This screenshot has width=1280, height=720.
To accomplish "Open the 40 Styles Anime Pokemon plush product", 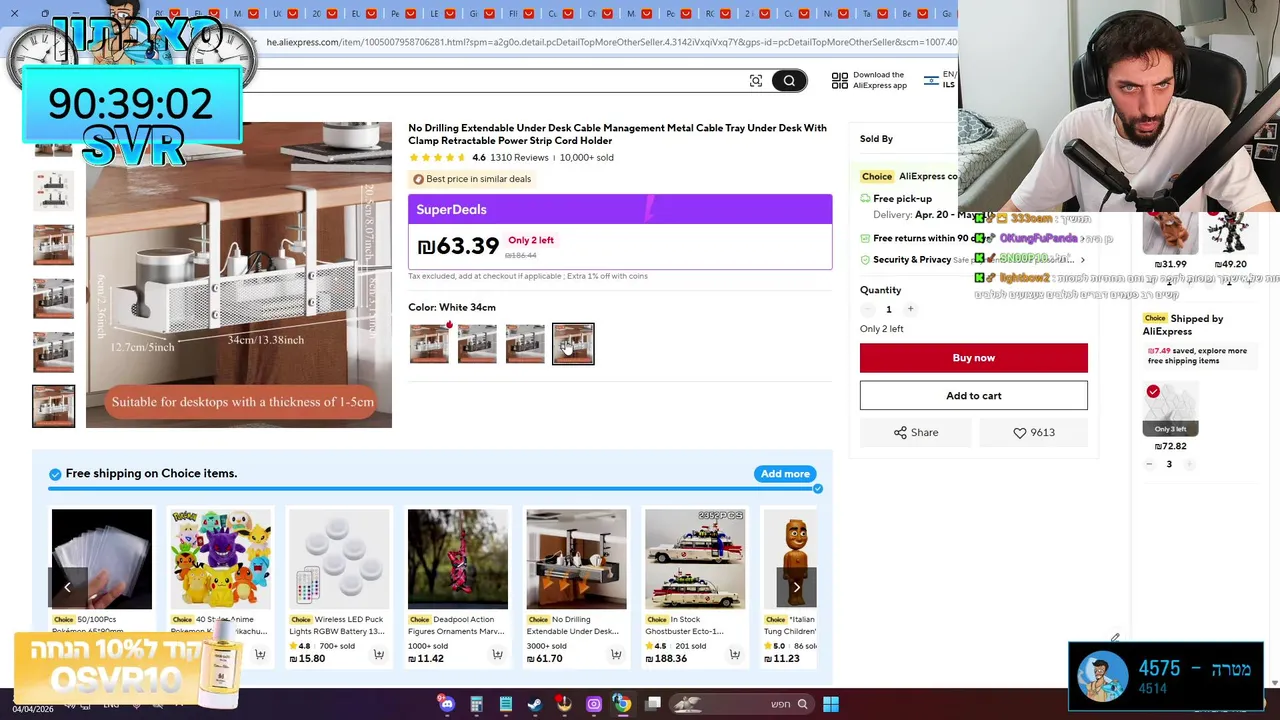I will 220,559.
